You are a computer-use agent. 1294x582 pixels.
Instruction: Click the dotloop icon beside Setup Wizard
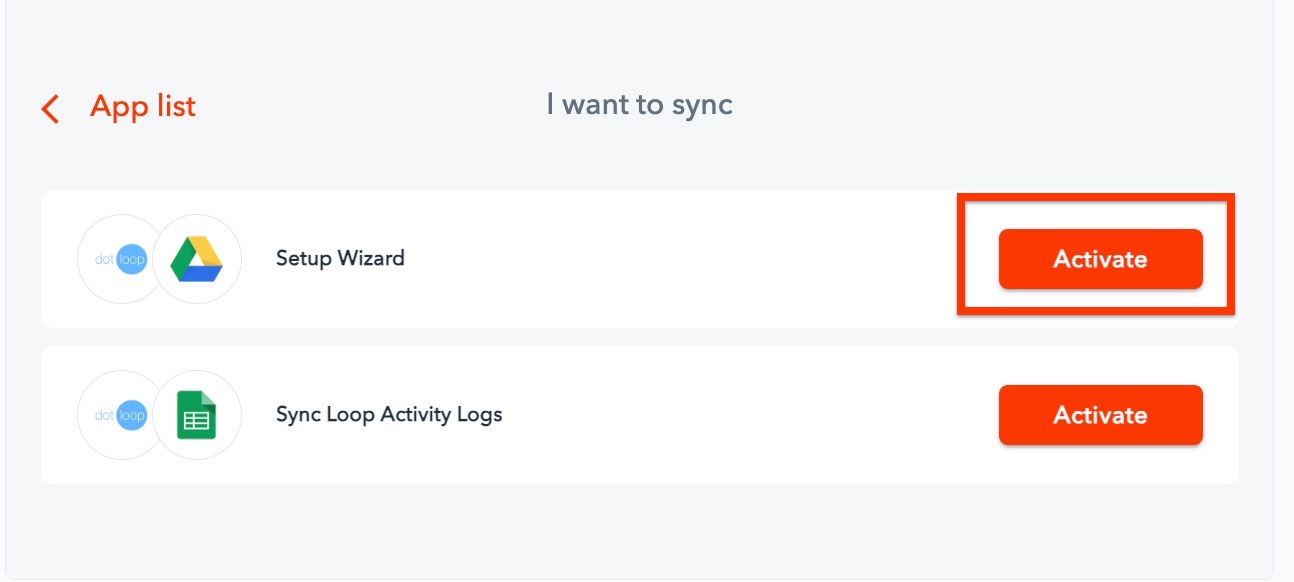coord(121,258)
